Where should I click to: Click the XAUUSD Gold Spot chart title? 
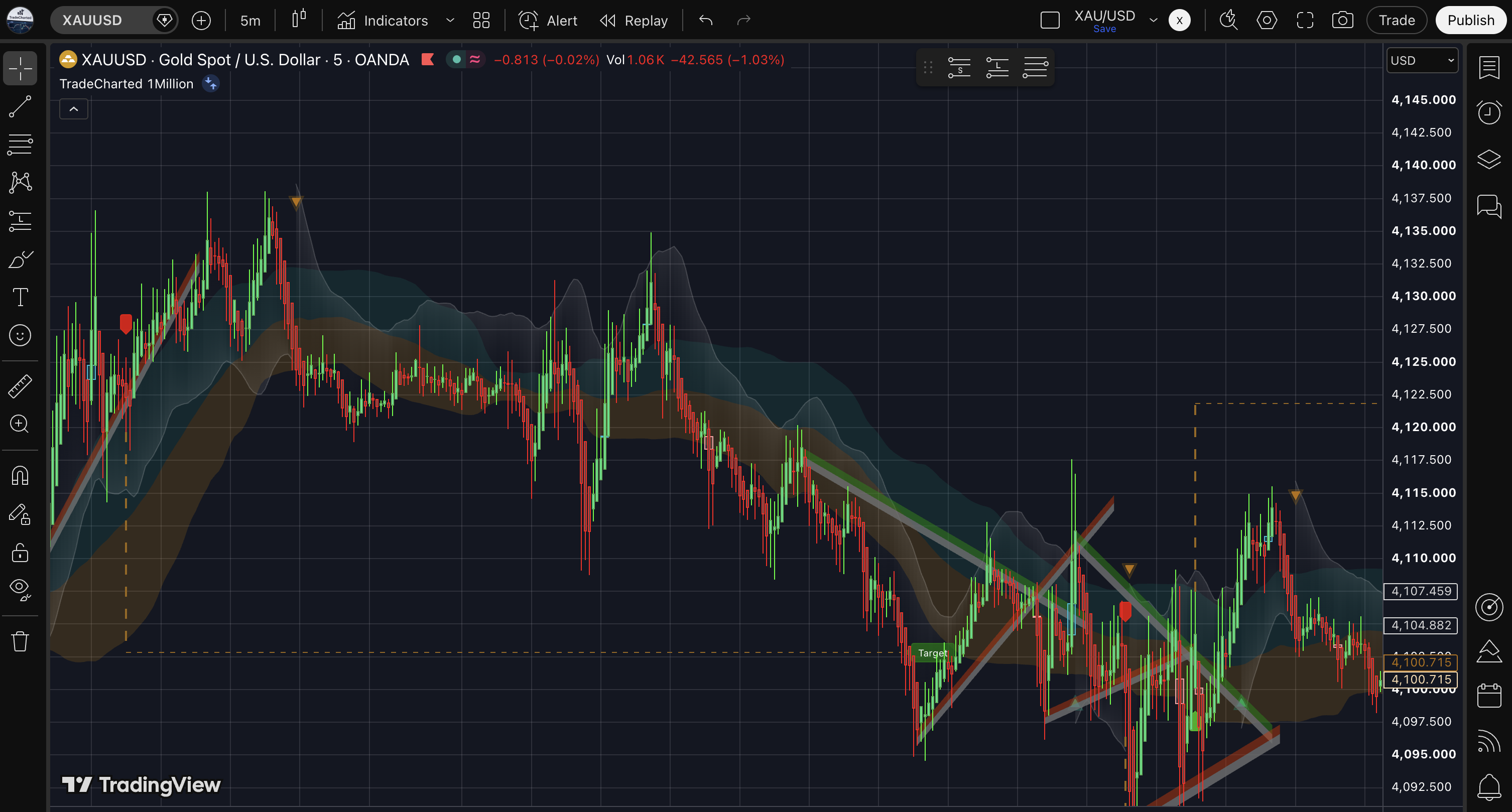245,60
